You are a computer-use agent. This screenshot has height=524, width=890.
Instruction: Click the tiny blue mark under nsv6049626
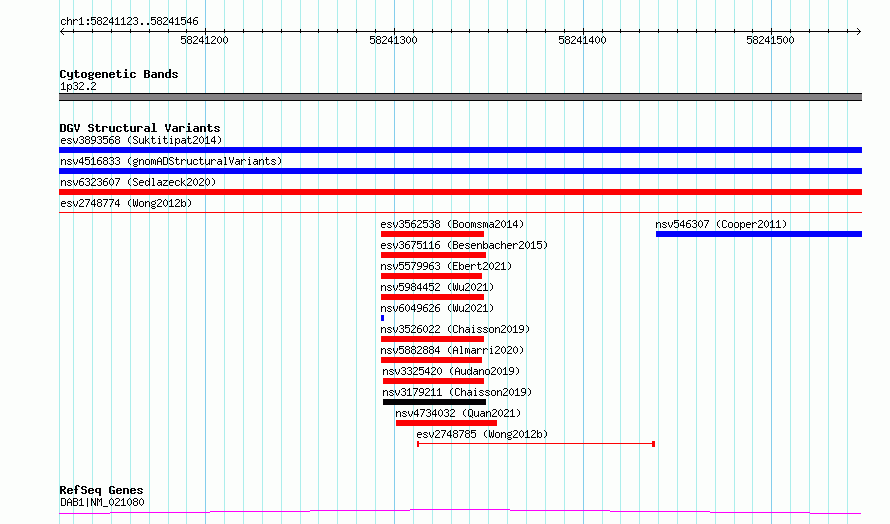point(383,318)
